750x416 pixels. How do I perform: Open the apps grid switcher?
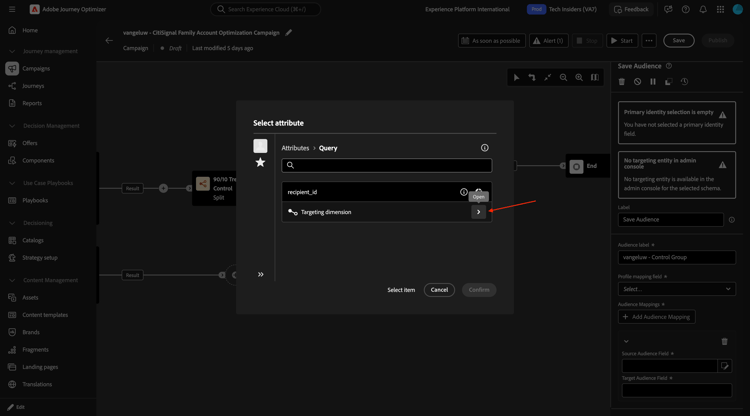720,9
